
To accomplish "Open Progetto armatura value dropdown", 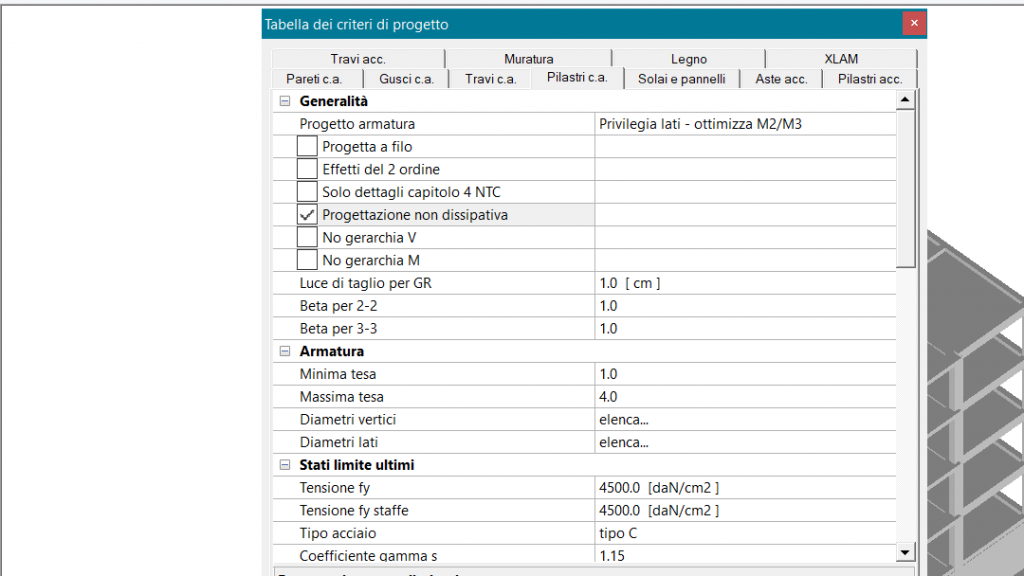I will tap(745, 124).
